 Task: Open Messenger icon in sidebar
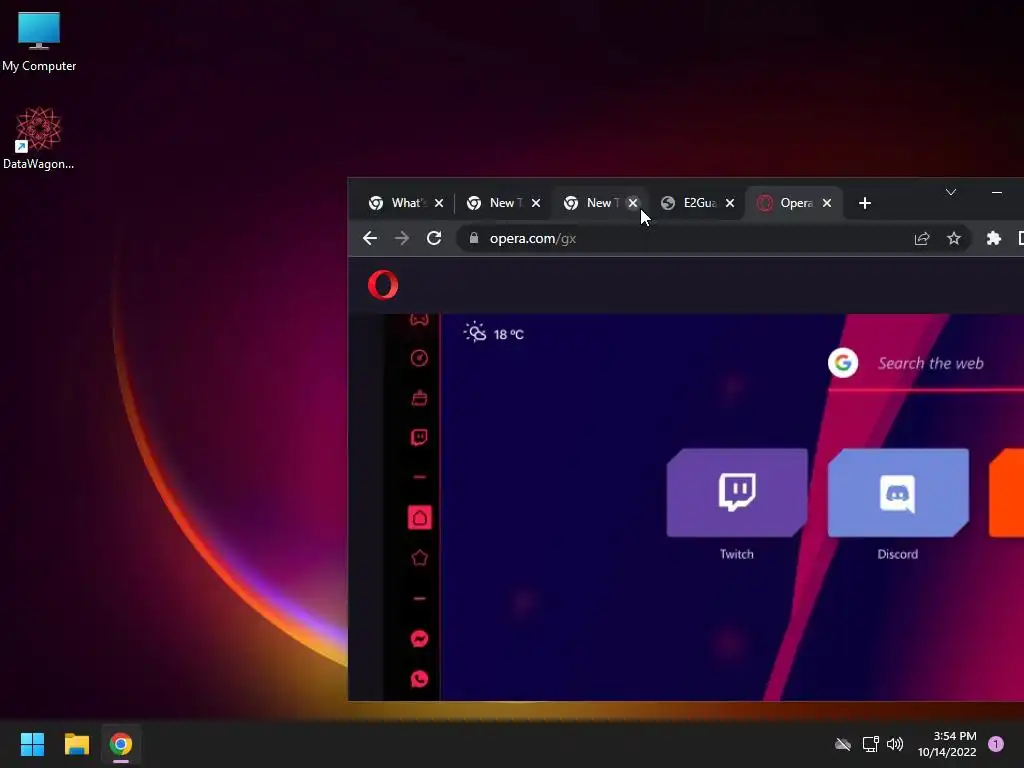pos(419,639)
